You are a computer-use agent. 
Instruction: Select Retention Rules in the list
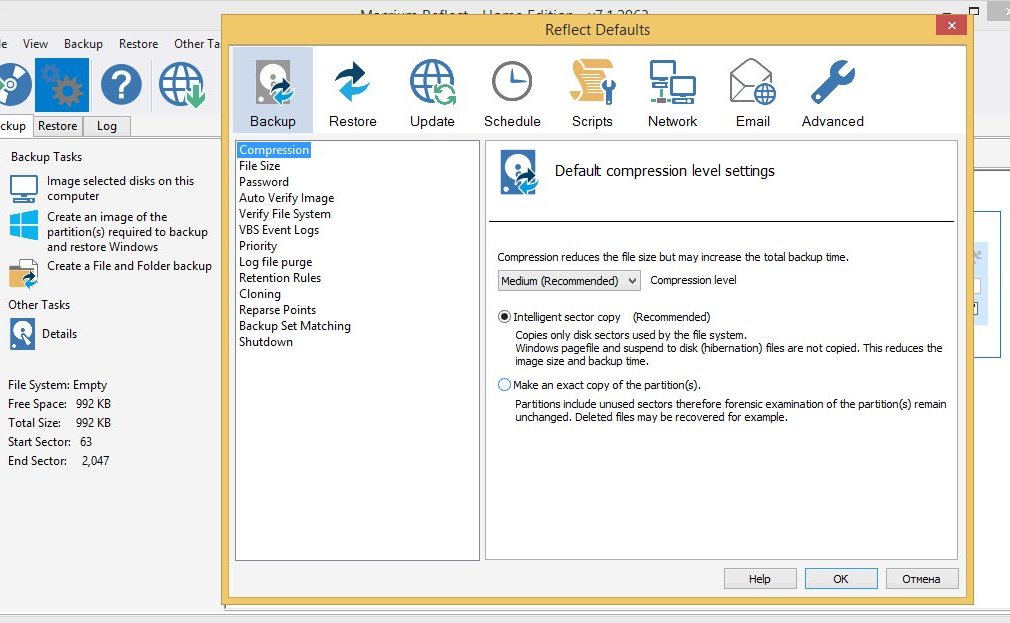click(280, 278)
